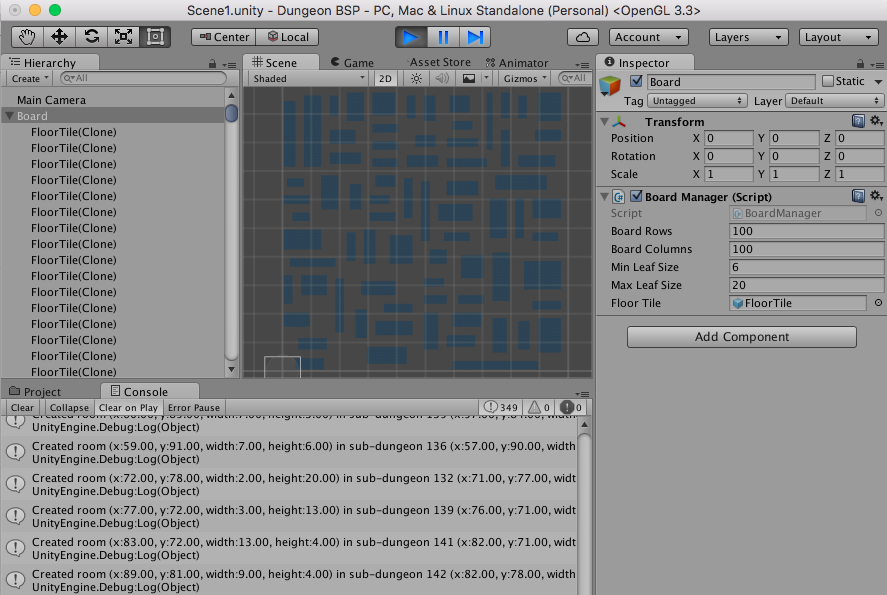The width and height of the screenshot is (887, 595).
Task: Click the Board Rows value field
Action: click(x=807, y=231)
